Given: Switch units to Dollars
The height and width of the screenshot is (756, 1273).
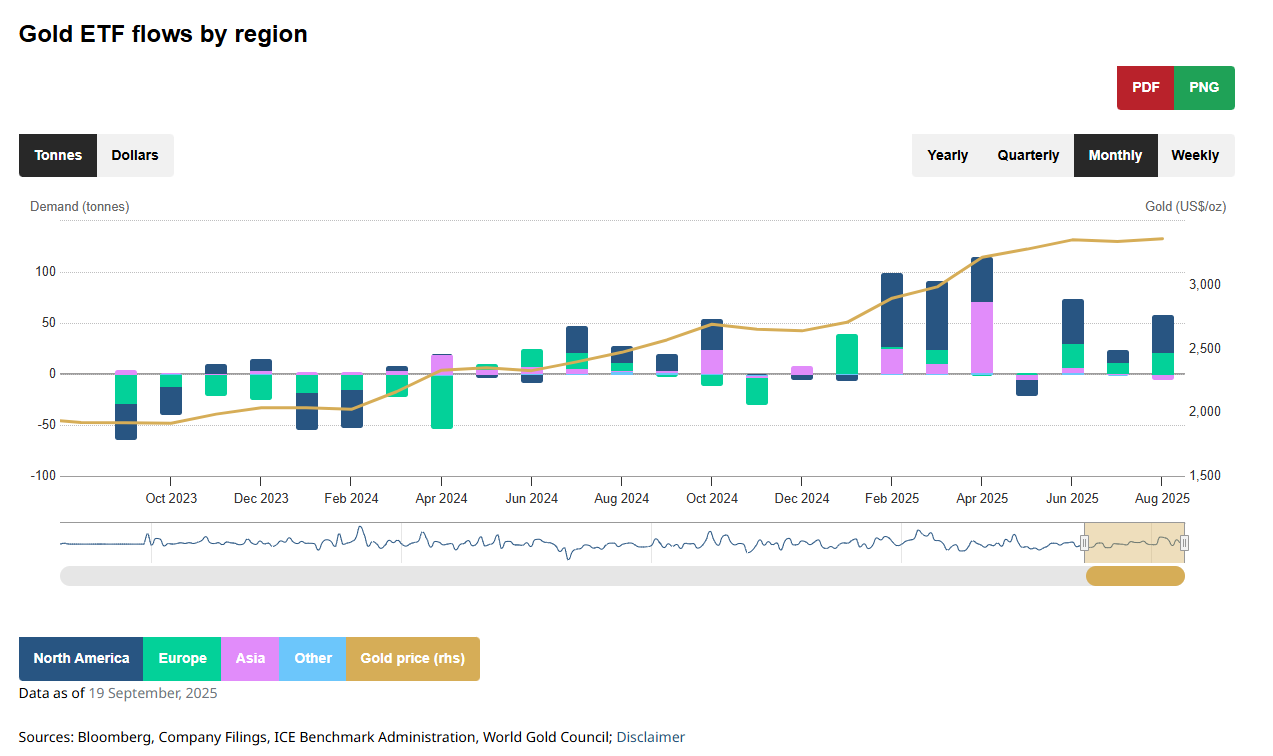Looking at the screenshot, I should [135, 156].
